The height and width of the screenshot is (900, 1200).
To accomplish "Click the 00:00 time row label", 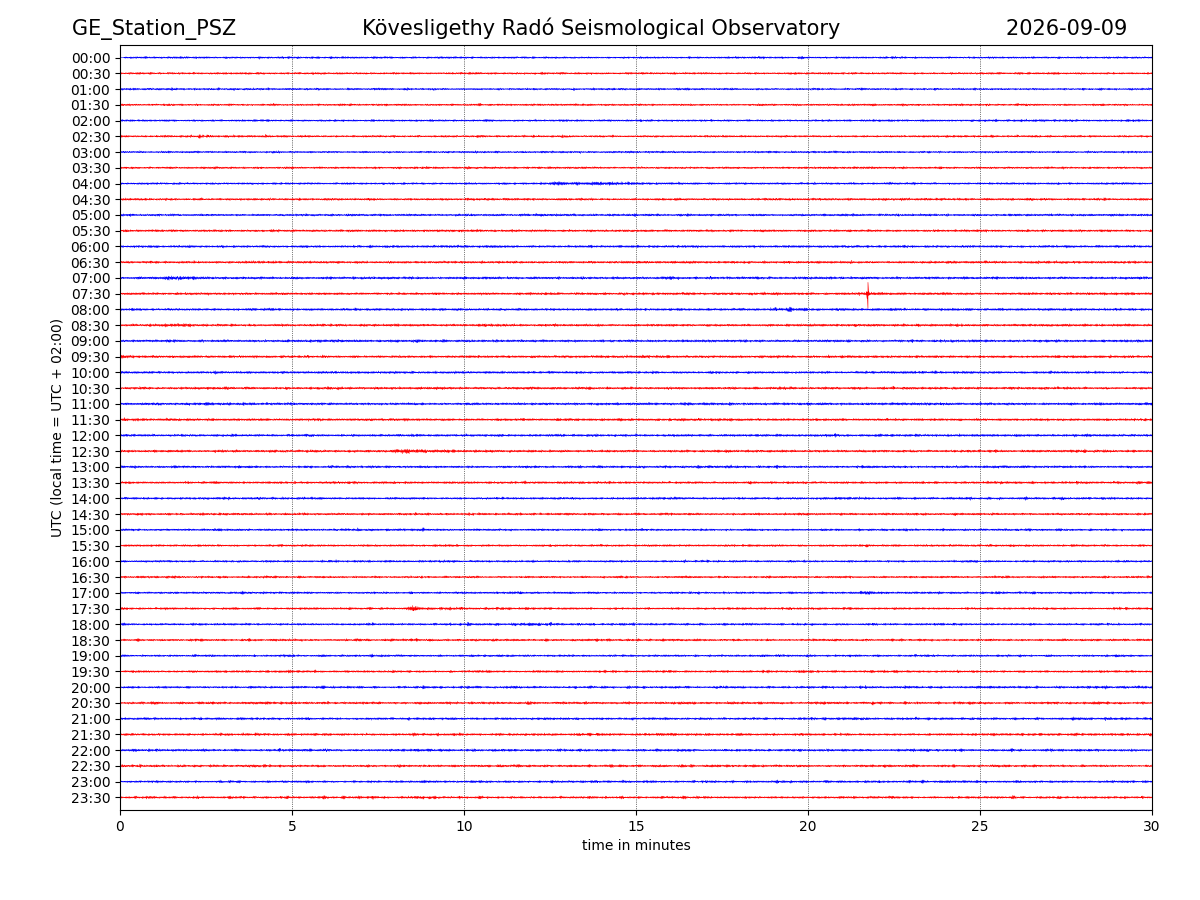I will pyautogui.click(x=91, y=58).
